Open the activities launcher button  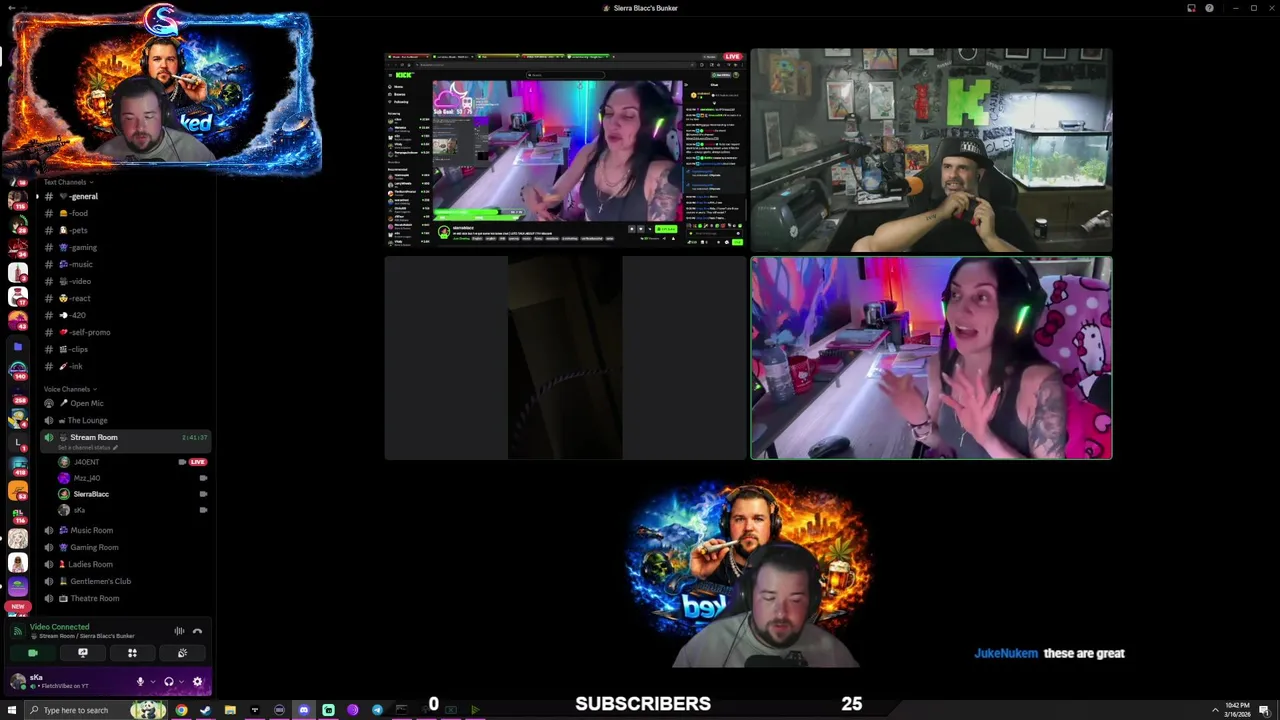tap(132, 653)
